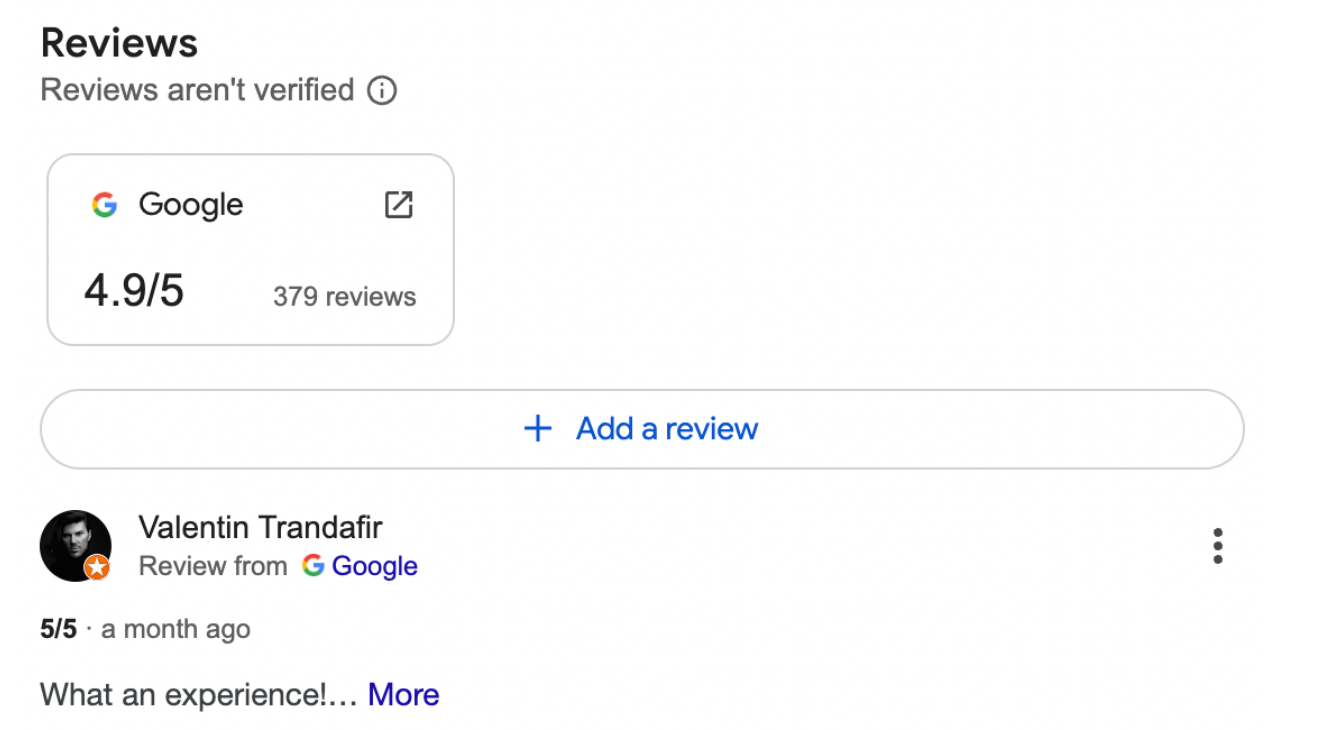Select reviewer name Valentin Trandafir
1330x730 pixels.
point(261,527)
